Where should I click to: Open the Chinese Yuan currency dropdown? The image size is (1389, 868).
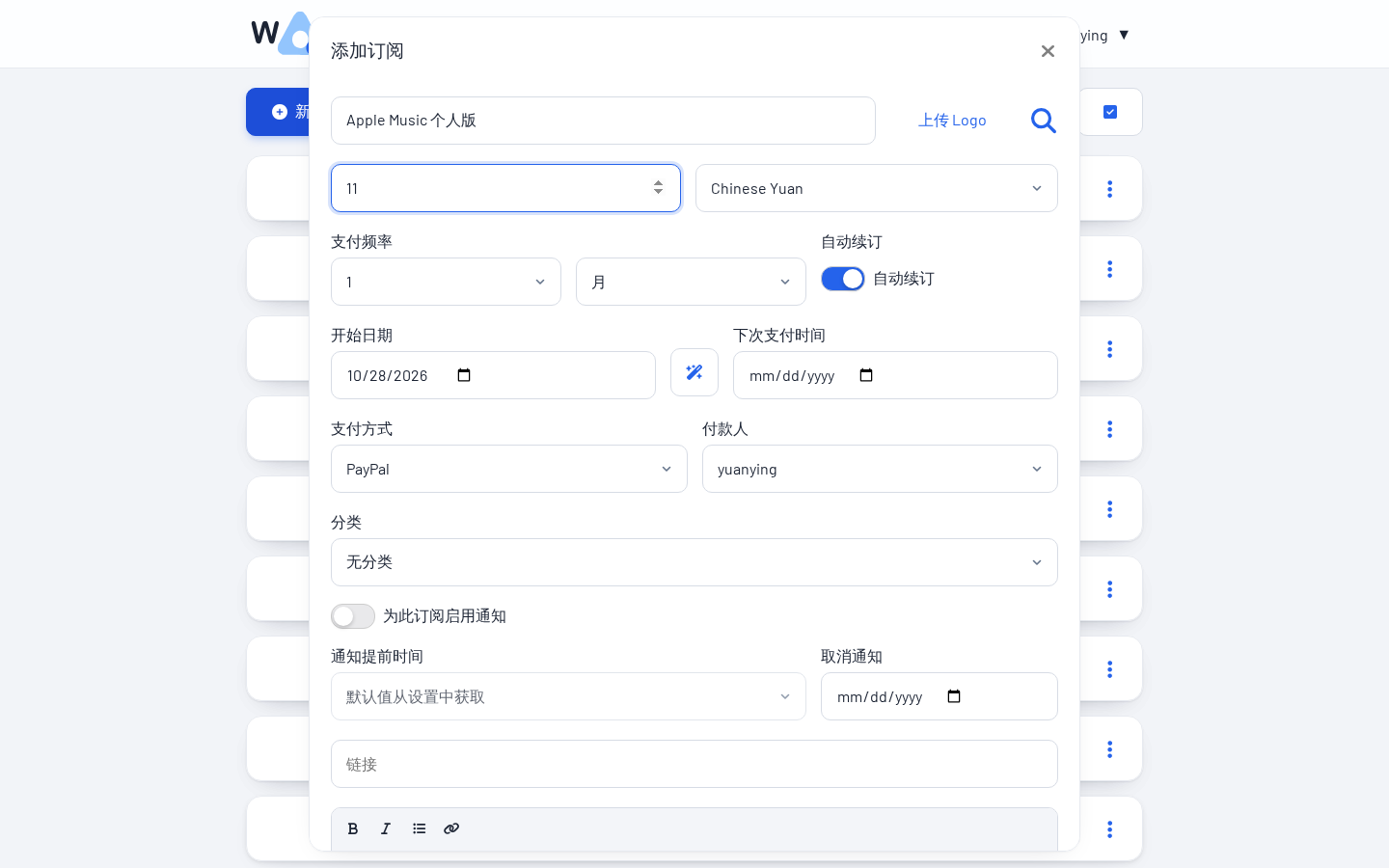coord(877,188)
